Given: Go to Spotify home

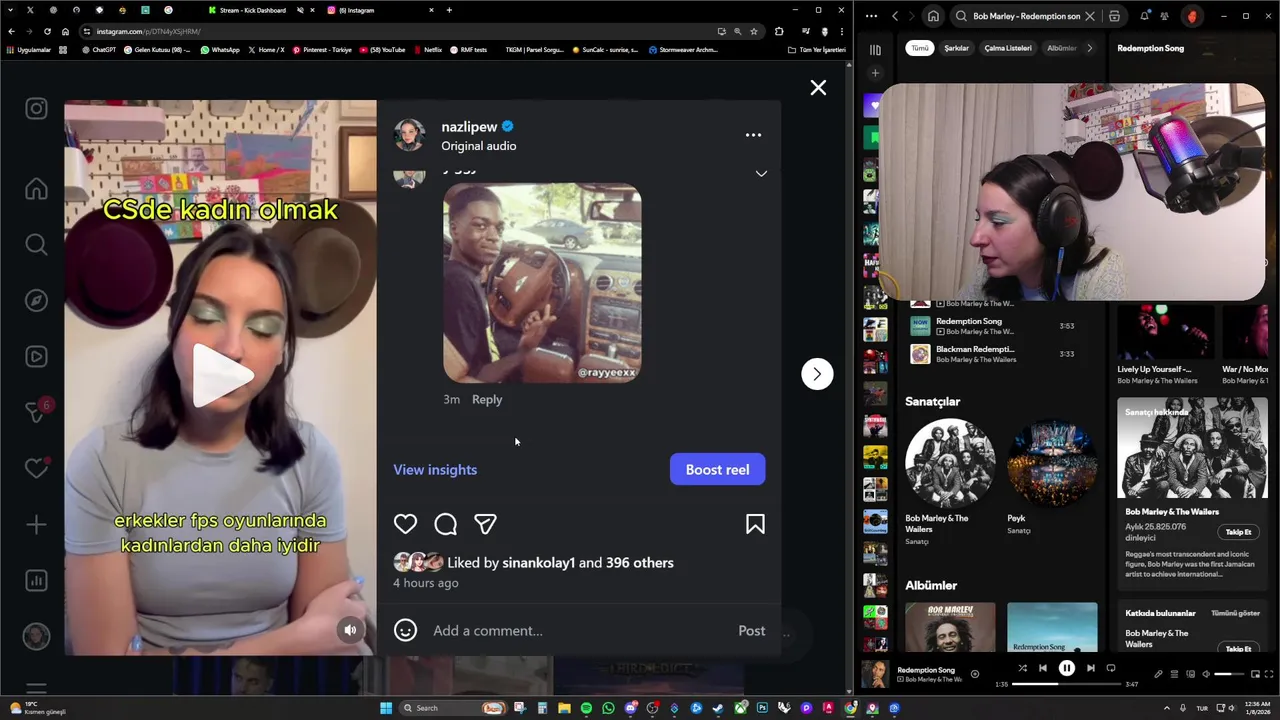Looking at the screenshot, I should click(933, 16).
